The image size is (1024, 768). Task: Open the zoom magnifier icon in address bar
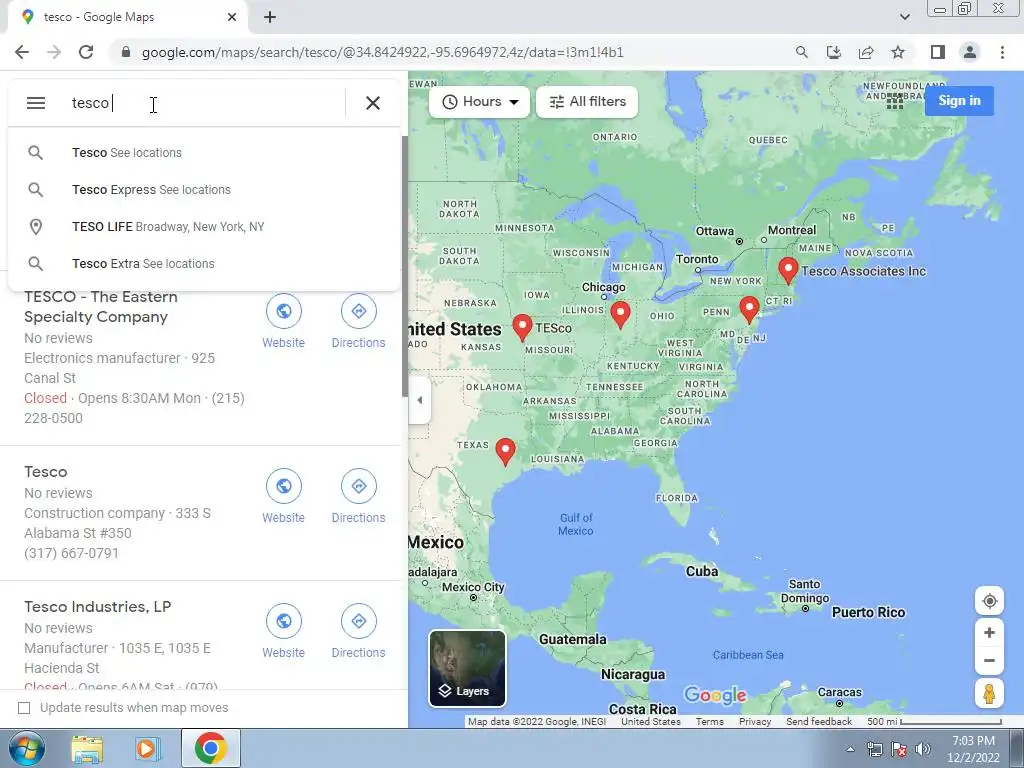(x=802, y=52)
